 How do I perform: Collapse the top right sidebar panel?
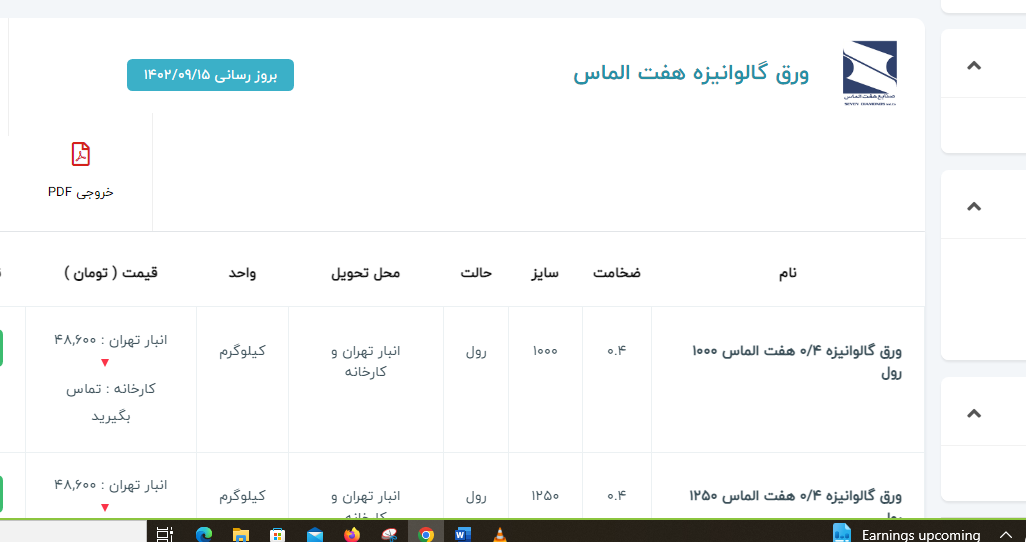(x=974, y=66)
